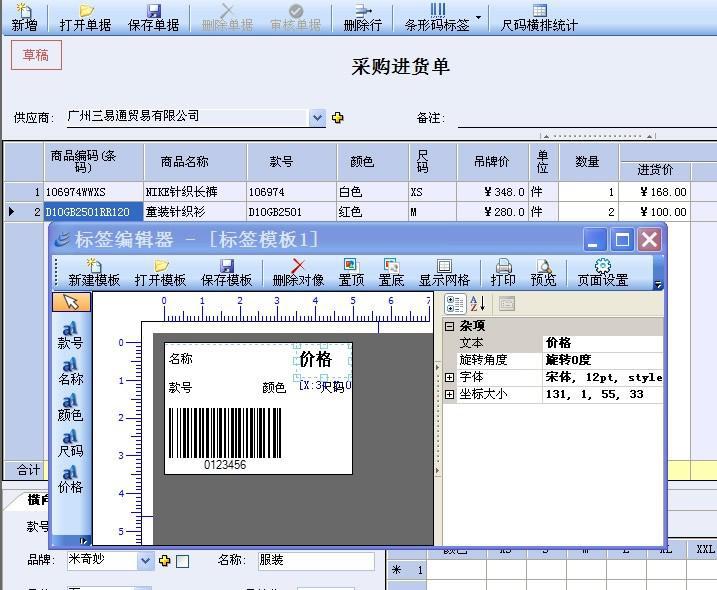Click 打印 to print the label
This screenshot has width=717, height=590.
504,272
